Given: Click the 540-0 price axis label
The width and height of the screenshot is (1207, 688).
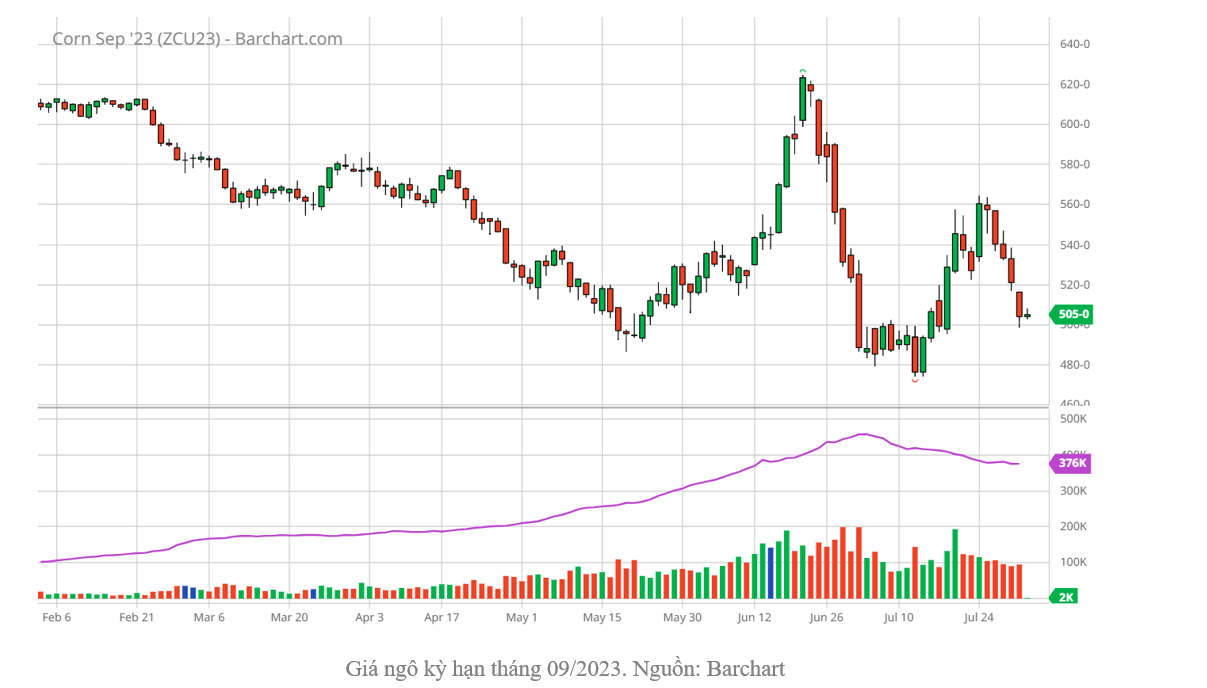Looking at the screenshot, I should point(1075,245).
